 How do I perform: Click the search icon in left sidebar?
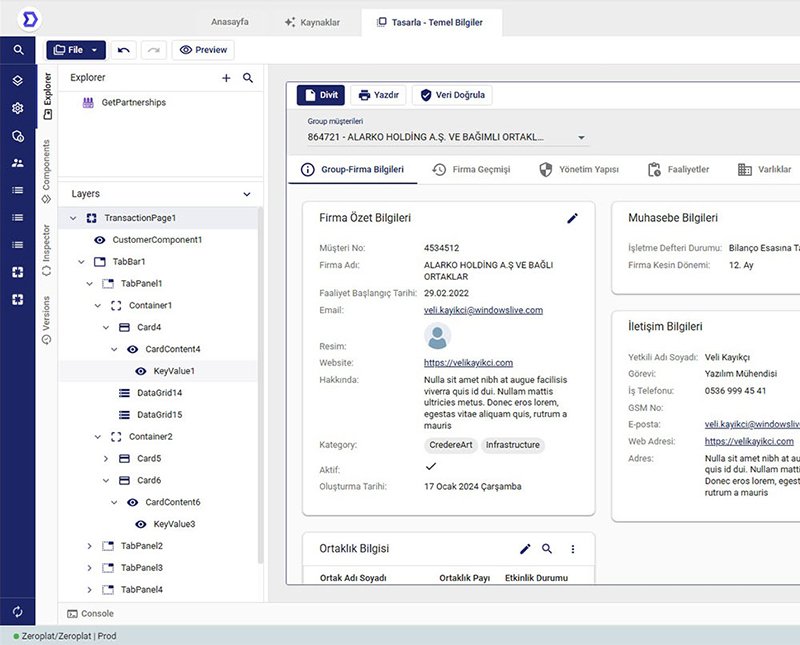tap(18, 49)
